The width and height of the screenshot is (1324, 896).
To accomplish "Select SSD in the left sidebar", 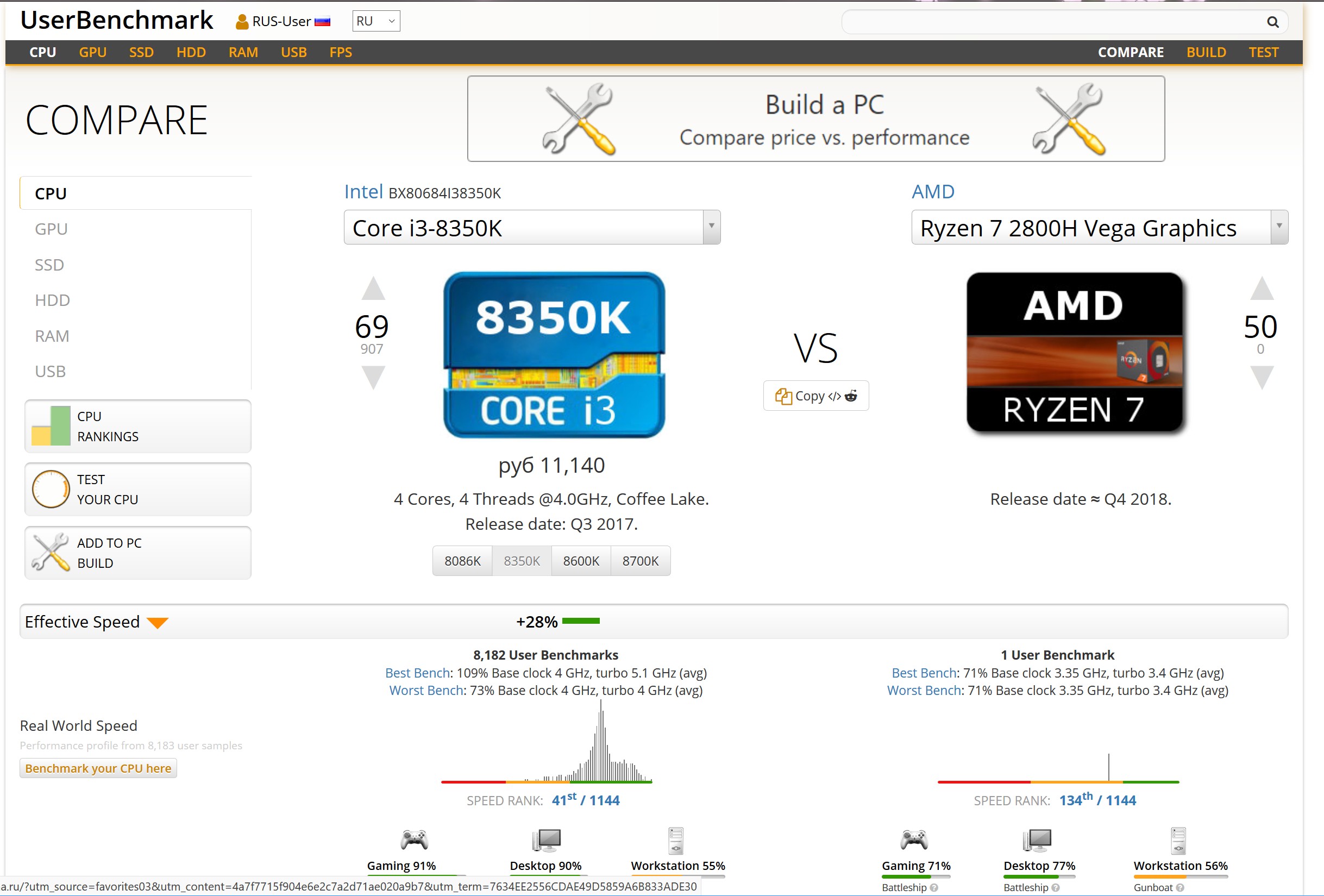I will pyautogui.click(x=49, y=265).
